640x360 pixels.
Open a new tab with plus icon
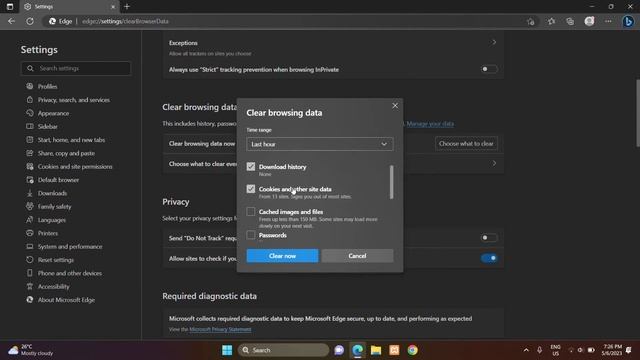pyautogui.click(x=127, y=7)
